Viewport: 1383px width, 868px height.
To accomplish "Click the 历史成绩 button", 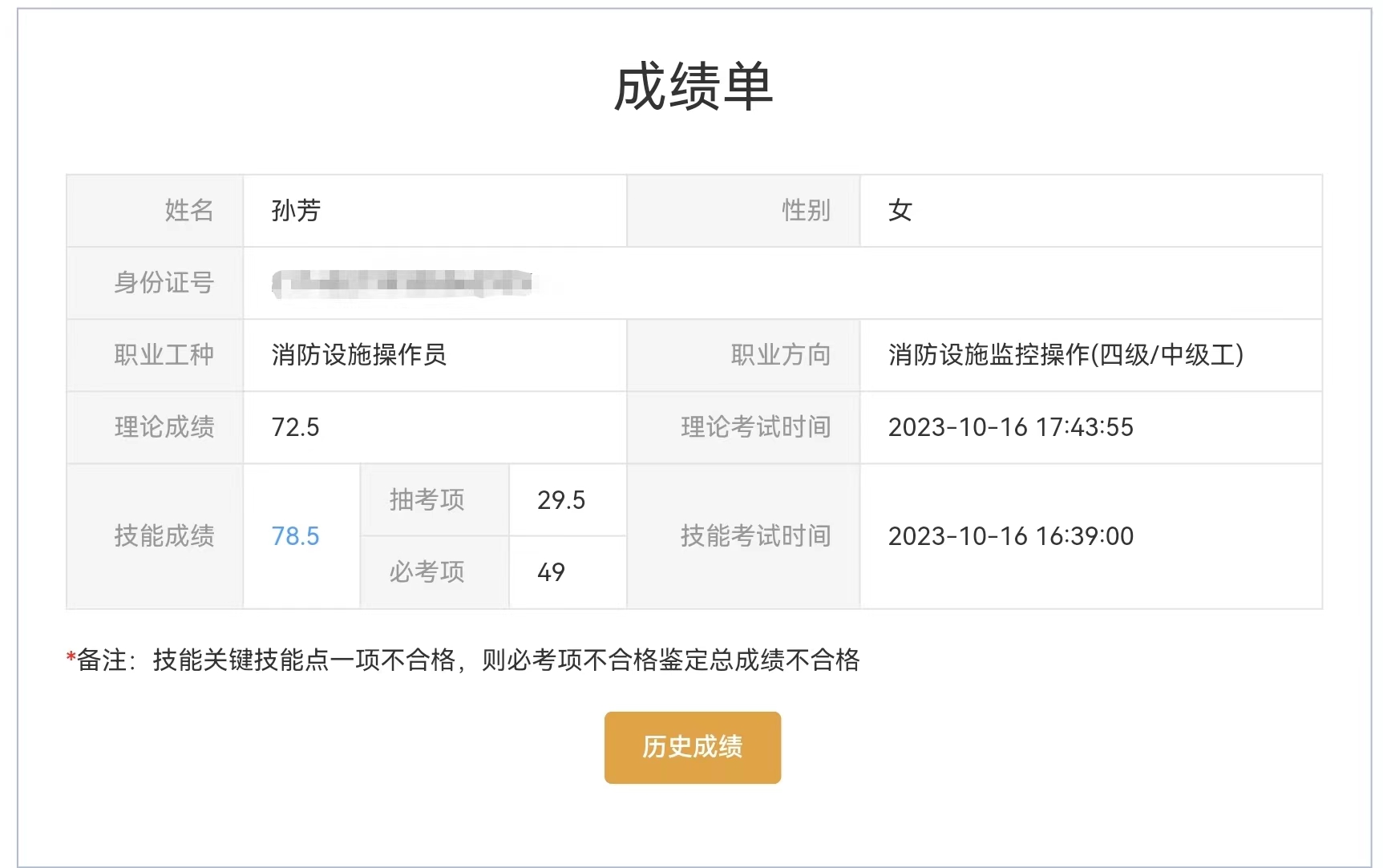I will click(692, 747).
